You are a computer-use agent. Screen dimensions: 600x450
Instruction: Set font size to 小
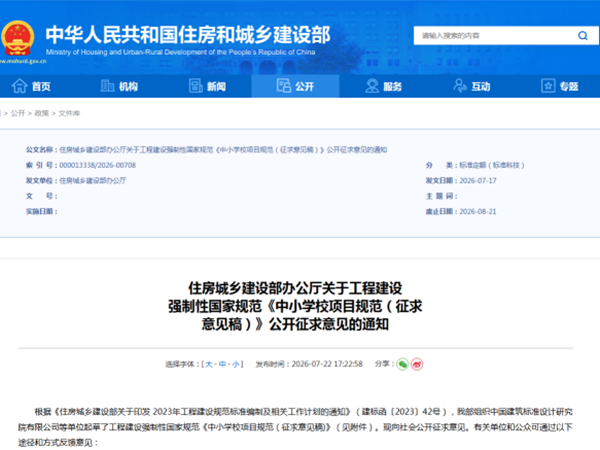coord(236,364)
